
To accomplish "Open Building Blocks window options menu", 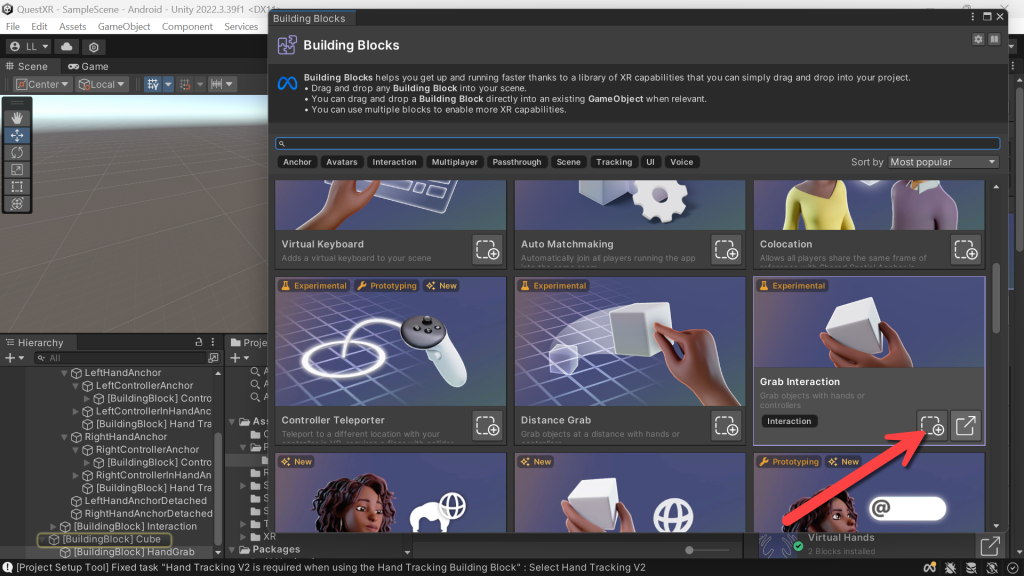I will pos(972,17).
